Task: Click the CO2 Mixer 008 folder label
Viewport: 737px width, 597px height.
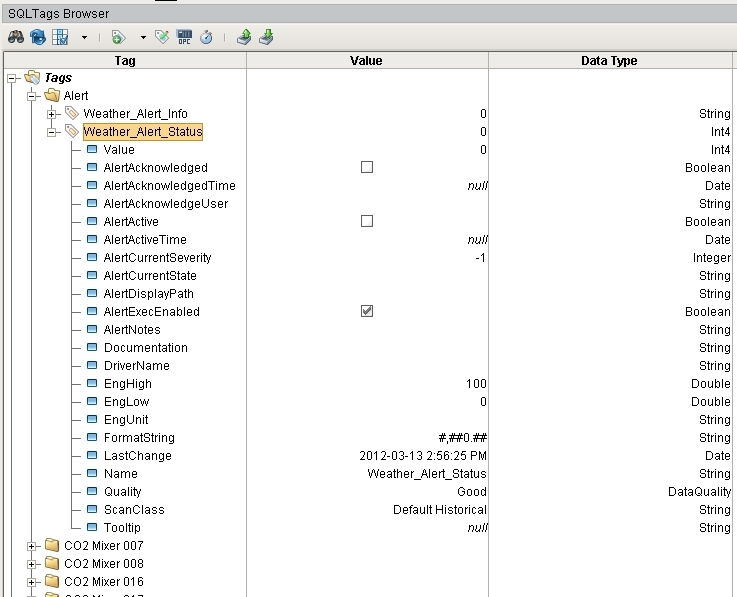Action: pyautogui.click(x=104, y=564)
